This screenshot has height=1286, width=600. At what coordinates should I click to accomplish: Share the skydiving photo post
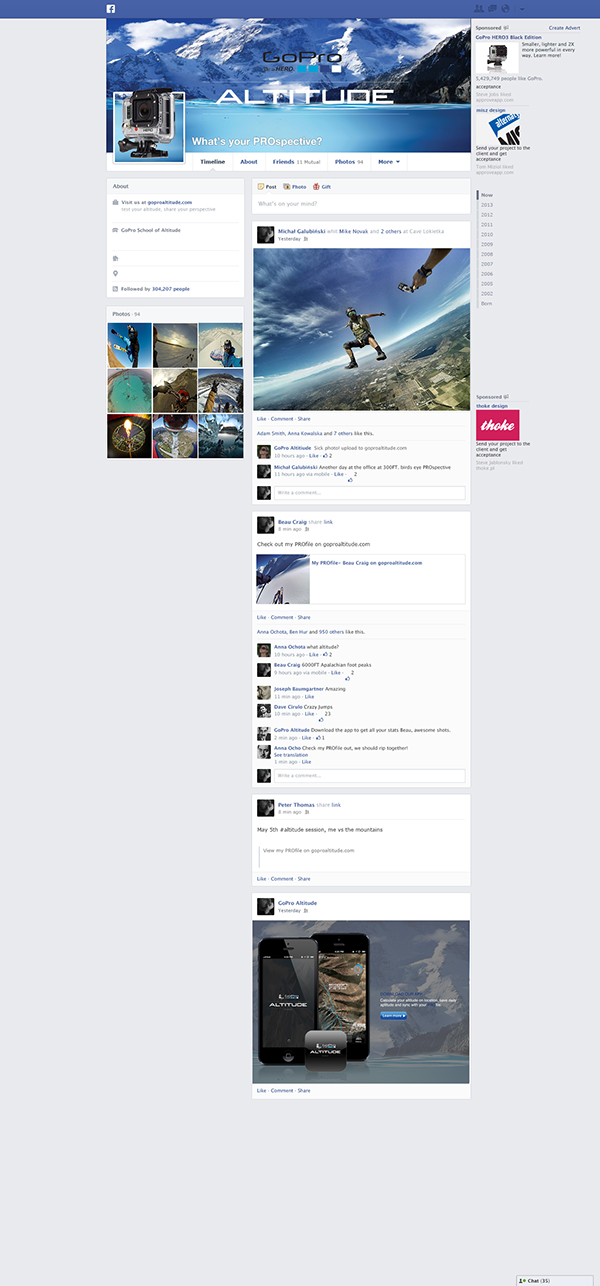click(304, 419)
